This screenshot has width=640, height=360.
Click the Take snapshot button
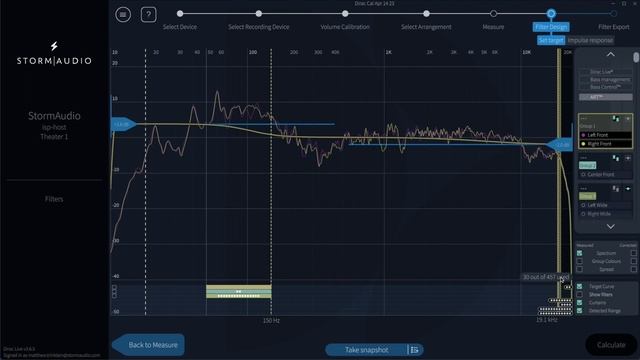[x=367, y=350]
